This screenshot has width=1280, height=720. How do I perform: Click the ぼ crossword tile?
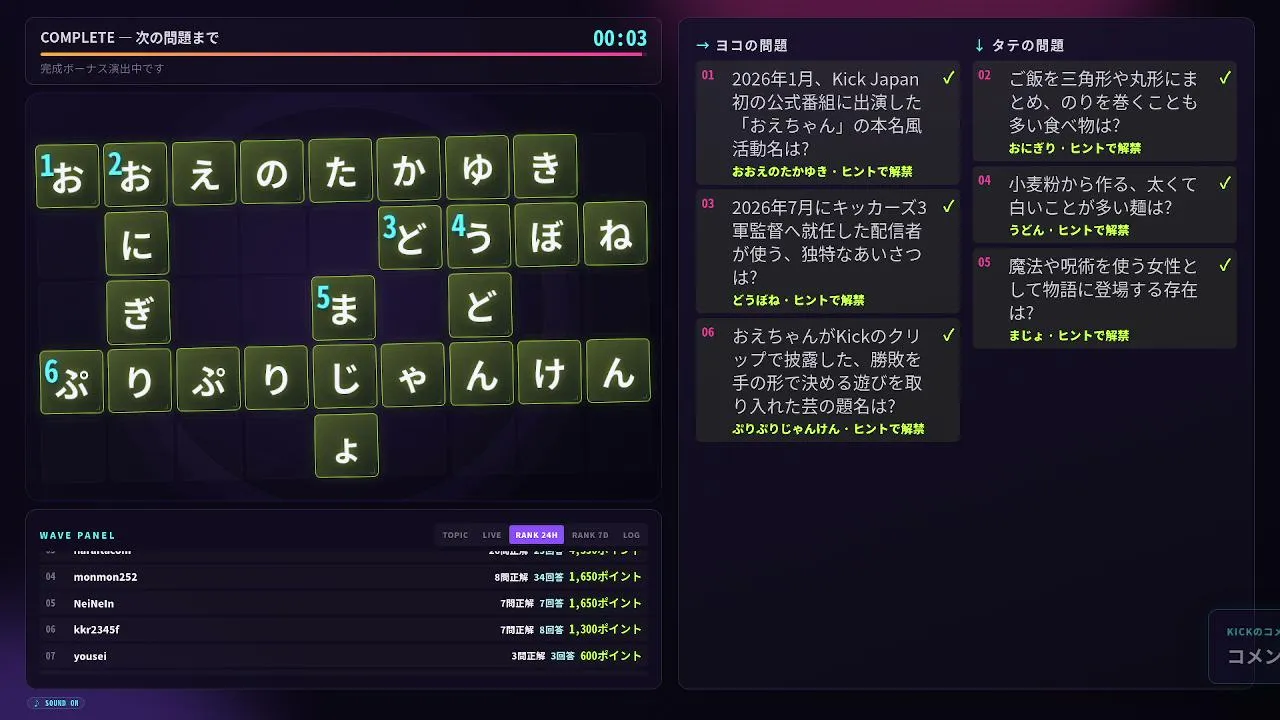pyautogui.click(x=547, y=235)
